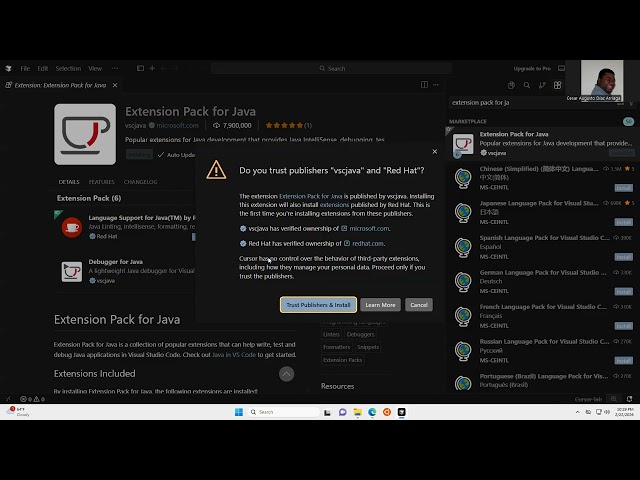Click the Linters category tag

[x=331, y=335]
